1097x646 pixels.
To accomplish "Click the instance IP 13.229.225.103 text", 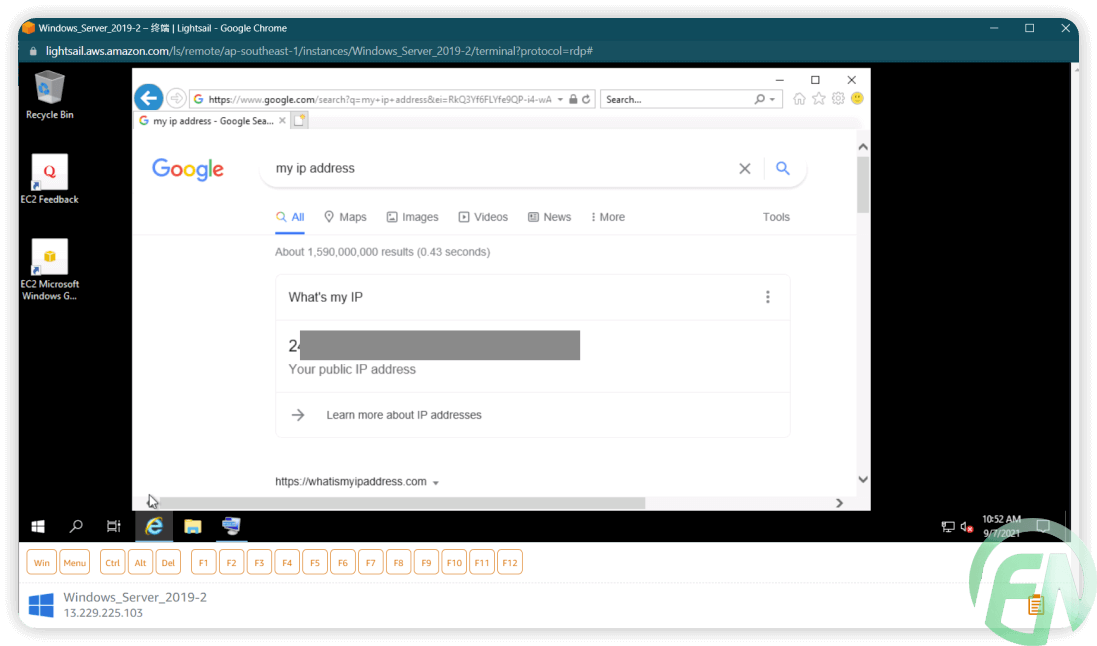I will (103, 613).
